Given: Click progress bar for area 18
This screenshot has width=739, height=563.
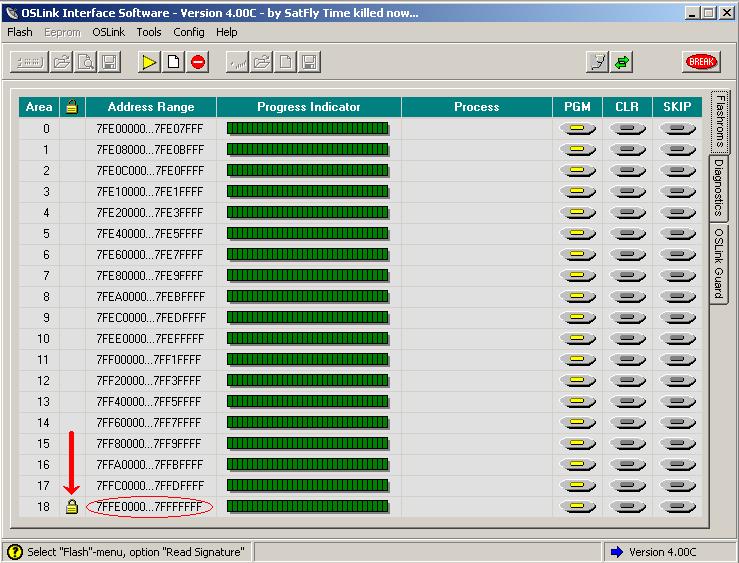Looking at the screenshot, I should [x=308, y=507].
